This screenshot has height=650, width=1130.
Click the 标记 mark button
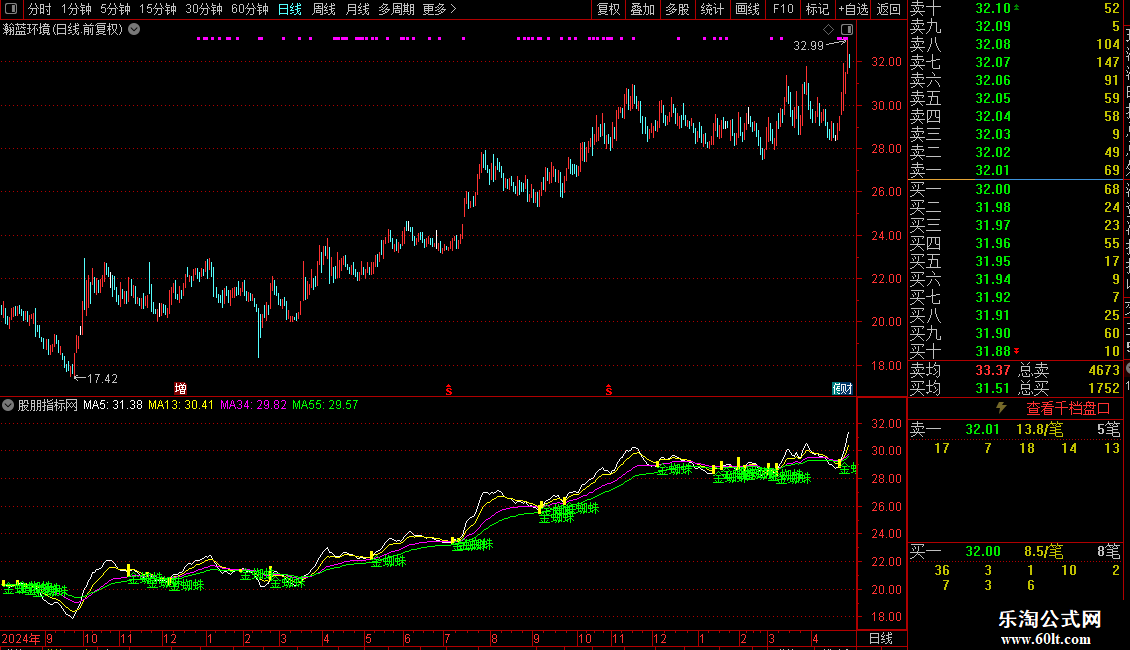pos(817,9)
